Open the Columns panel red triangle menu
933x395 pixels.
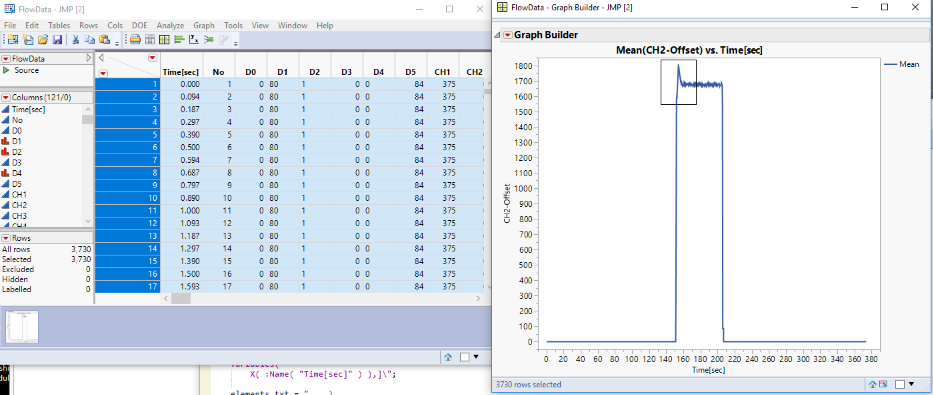pyautogui.click(x=5, y=97)
